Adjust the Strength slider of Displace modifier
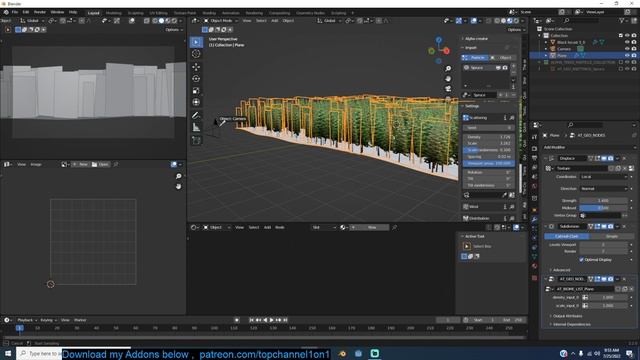 (x=603, y=200)
